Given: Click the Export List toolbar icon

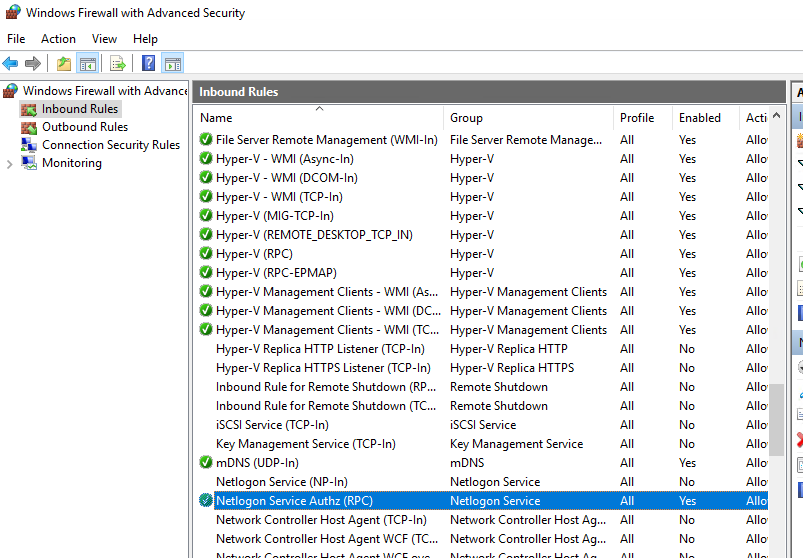Looking at the screenshot, I should pos(118,63).
